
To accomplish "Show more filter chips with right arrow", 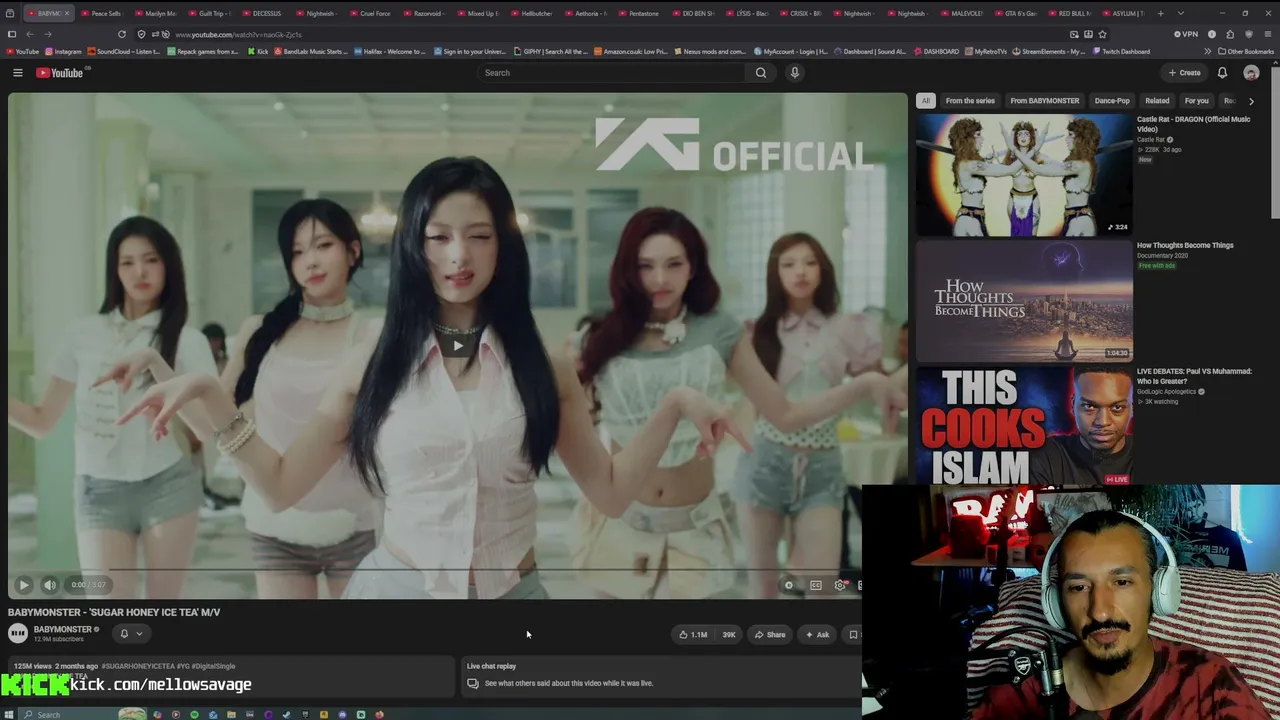I will [1251, 101].
